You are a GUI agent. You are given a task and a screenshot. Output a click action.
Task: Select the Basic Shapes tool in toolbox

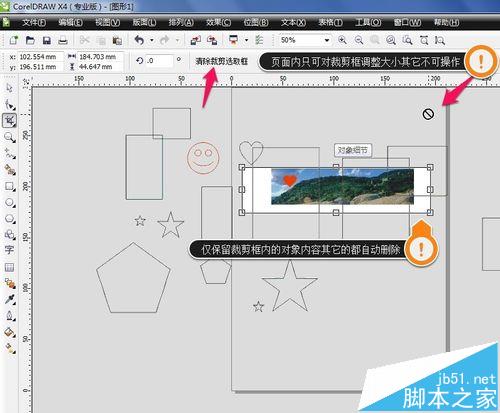(x=9, y=235)
